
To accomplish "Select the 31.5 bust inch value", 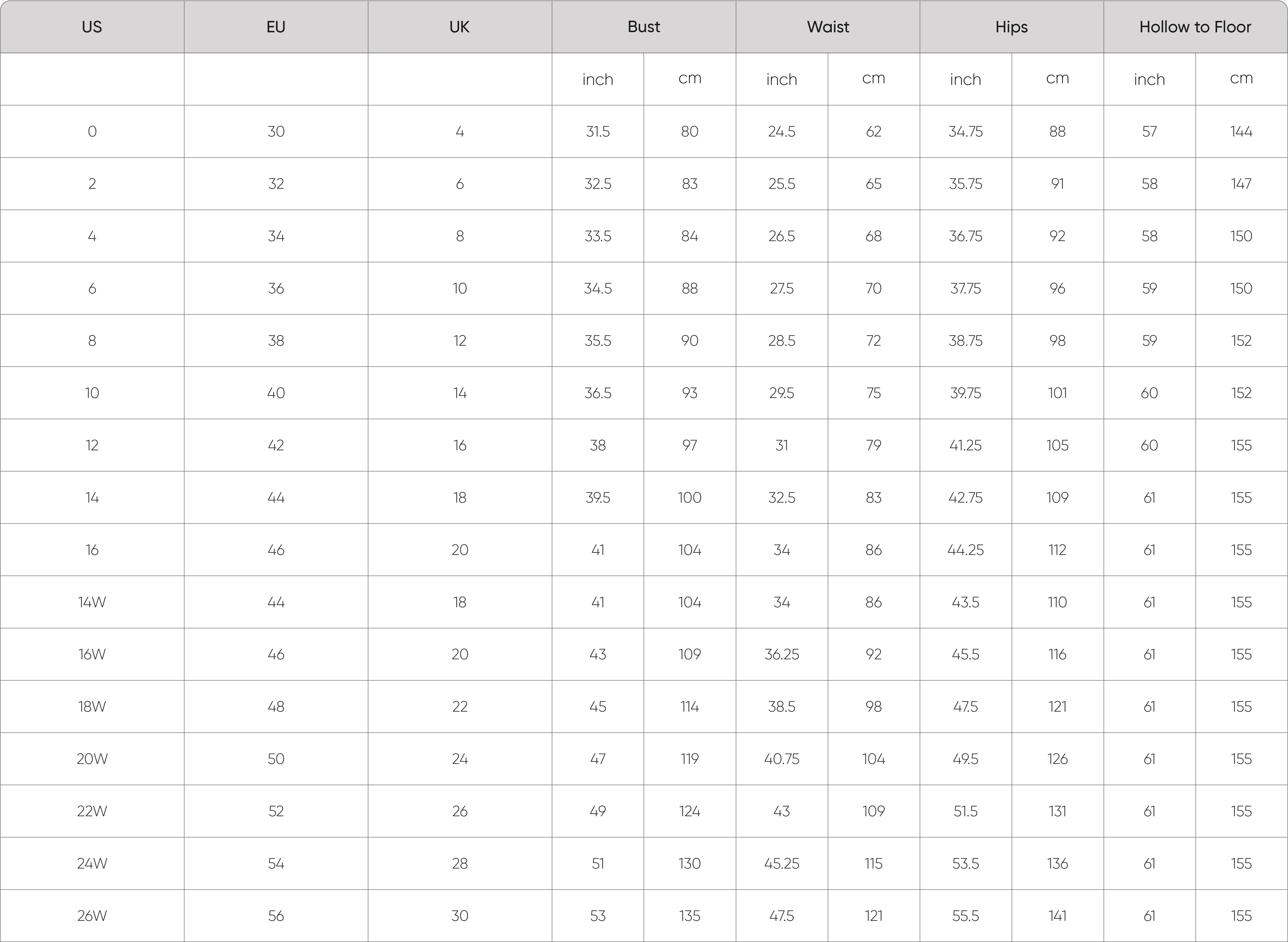I will (x=598, y=132).
